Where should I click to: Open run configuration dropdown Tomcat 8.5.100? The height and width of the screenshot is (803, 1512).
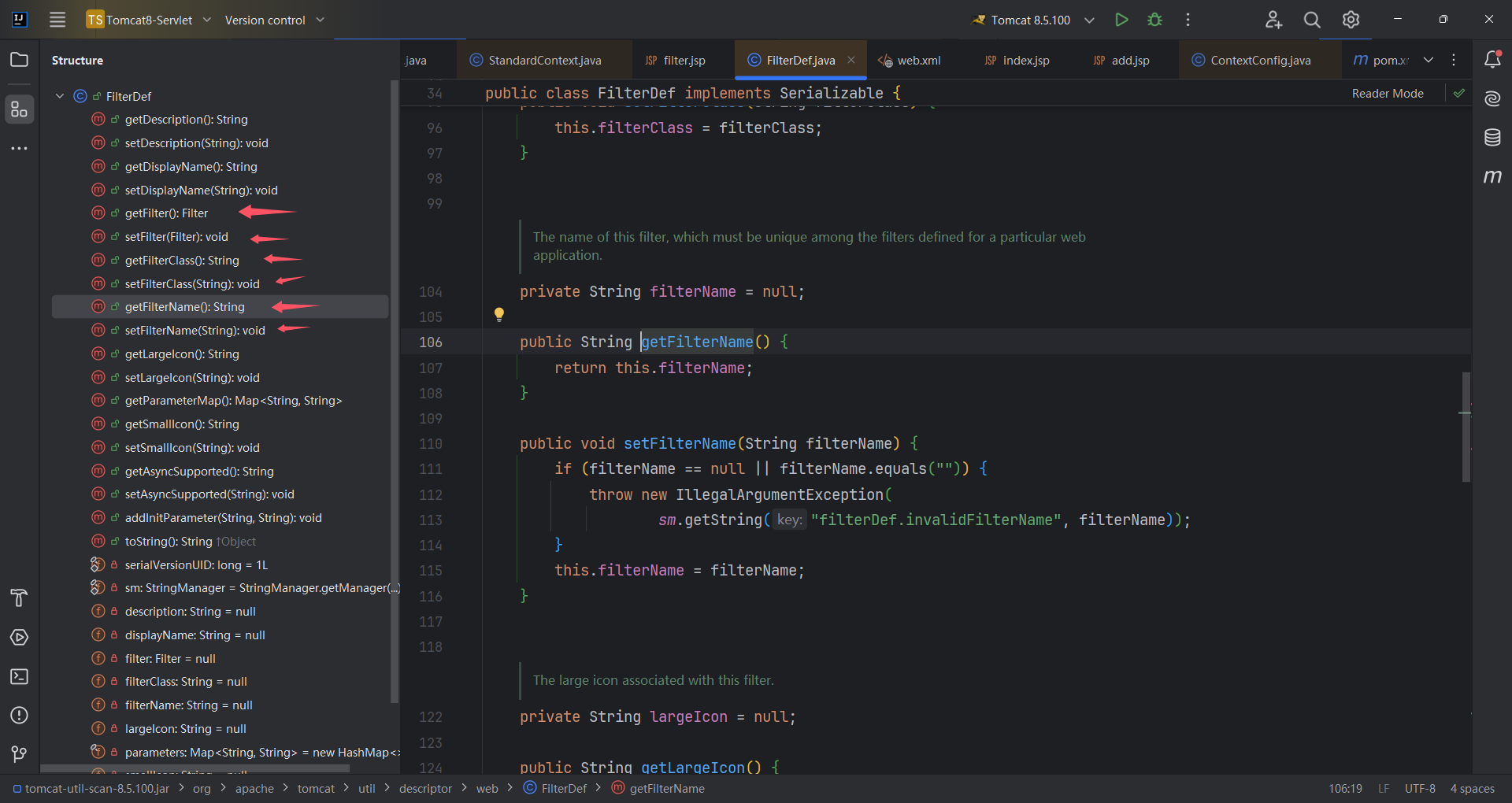click(1033, 20)
